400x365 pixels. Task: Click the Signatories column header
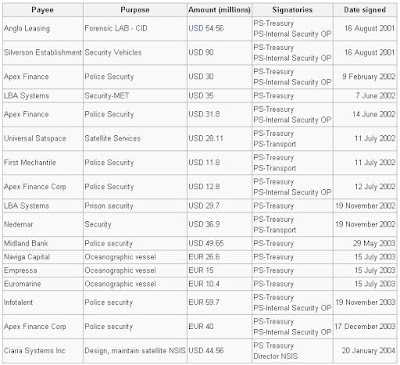pyautogui.click(x=292, y=10)
